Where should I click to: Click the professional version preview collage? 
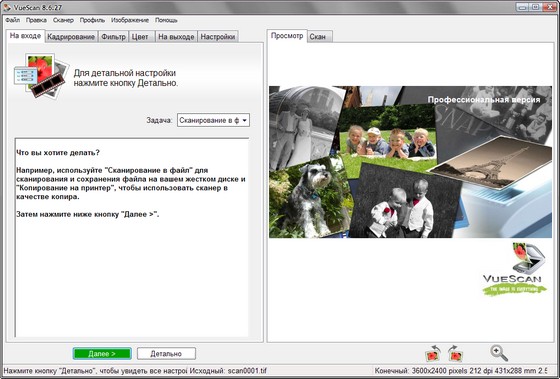coord(410,162)
